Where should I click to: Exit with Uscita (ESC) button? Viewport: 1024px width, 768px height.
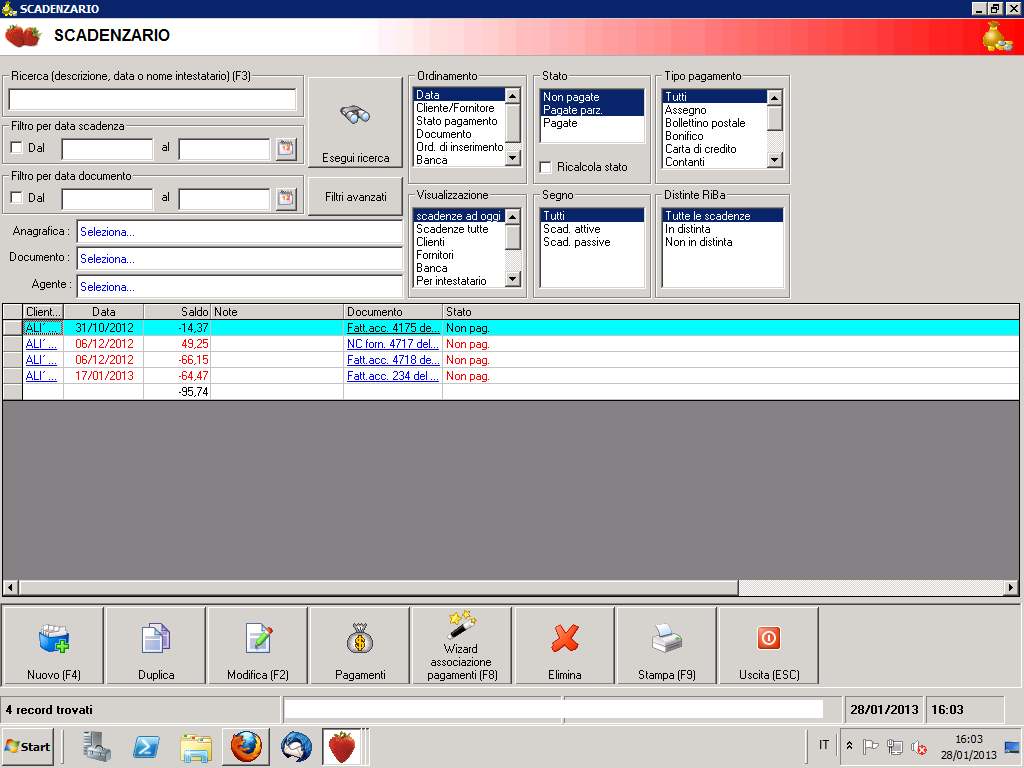[x=769, y=645]
